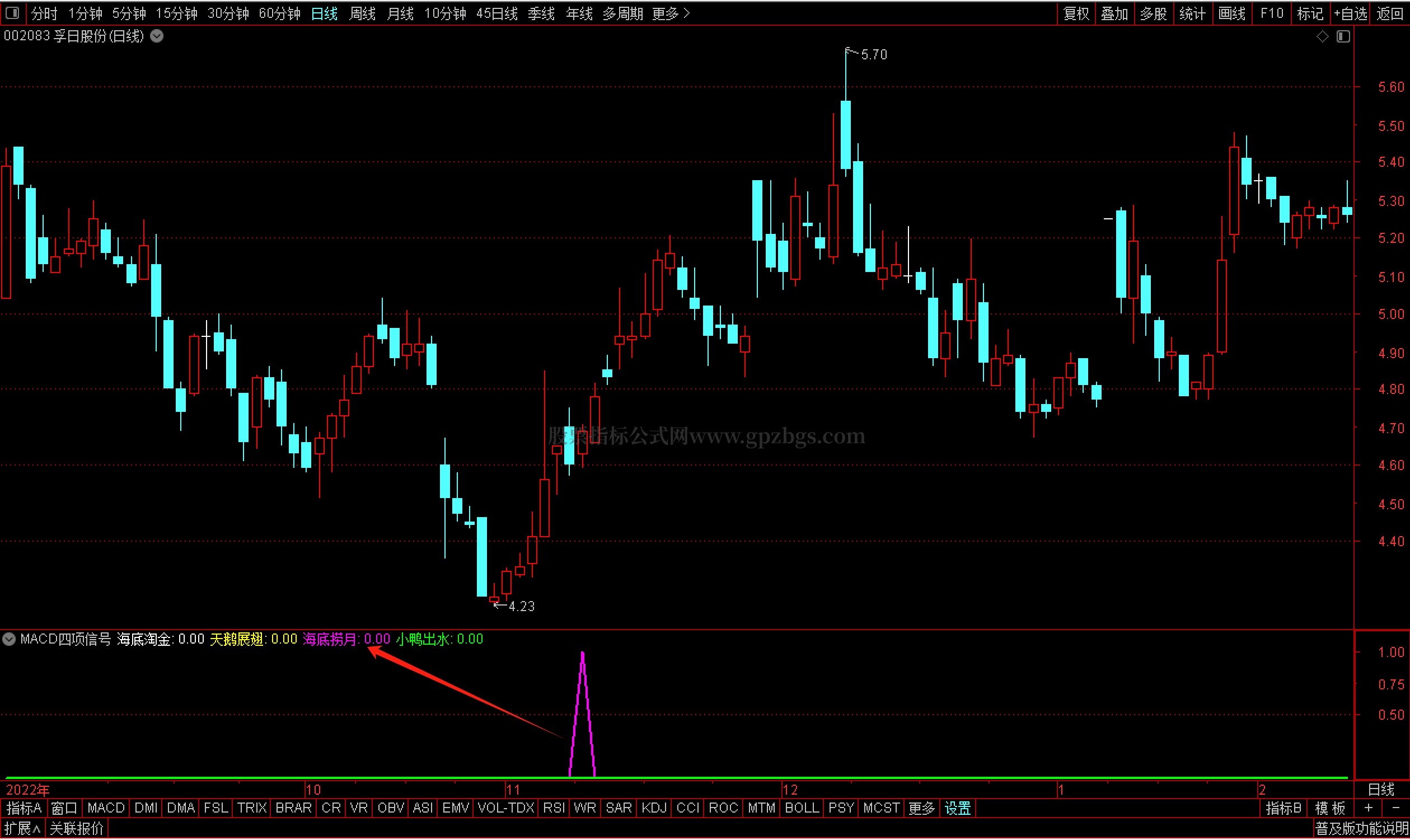The width and height of the screenshot is (1410, 840).
Task: Select the 60分钟 period
Action: [x=280, y=13]
